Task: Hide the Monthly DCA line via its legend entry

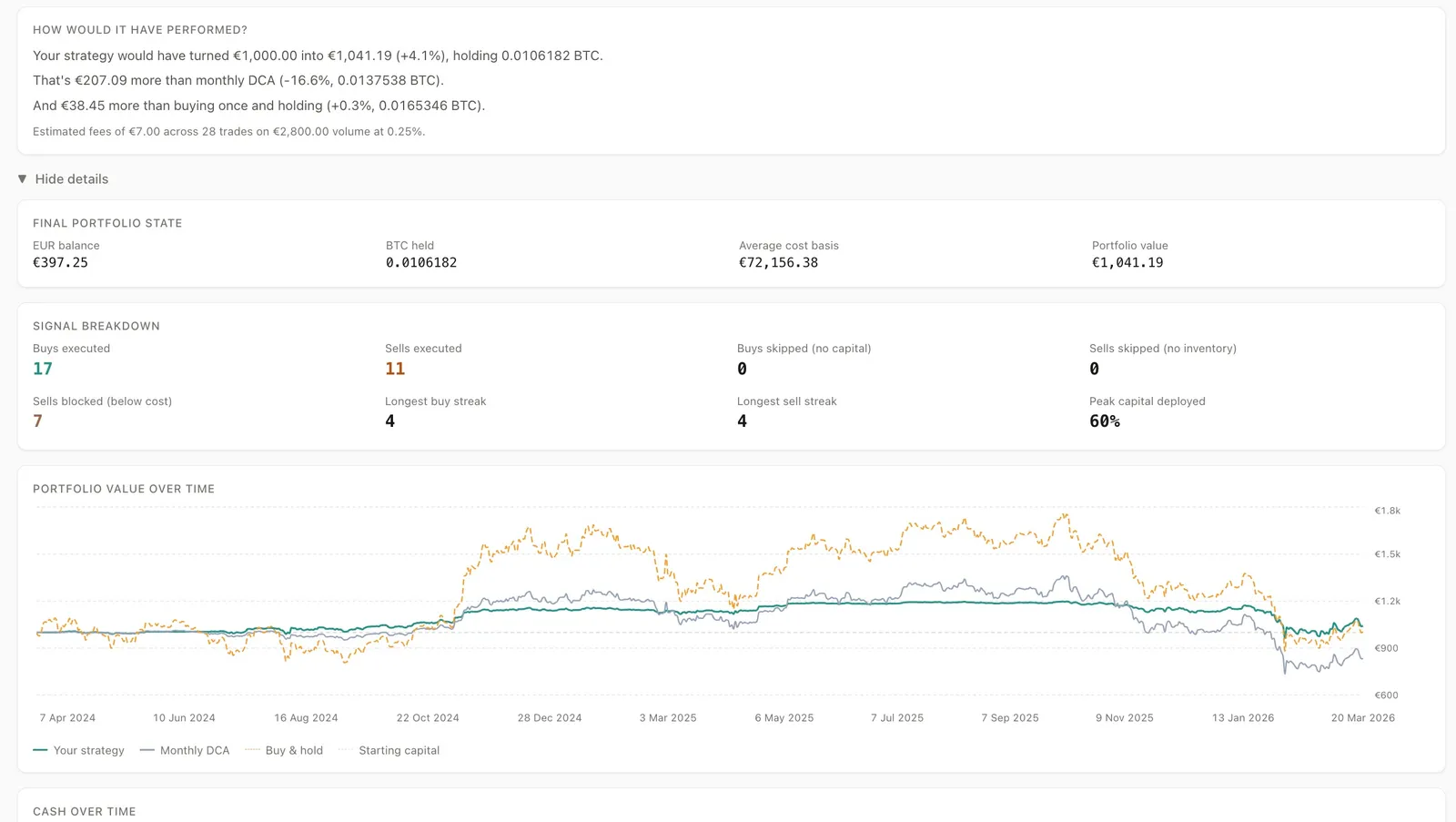Action: [x=193, y=750]
